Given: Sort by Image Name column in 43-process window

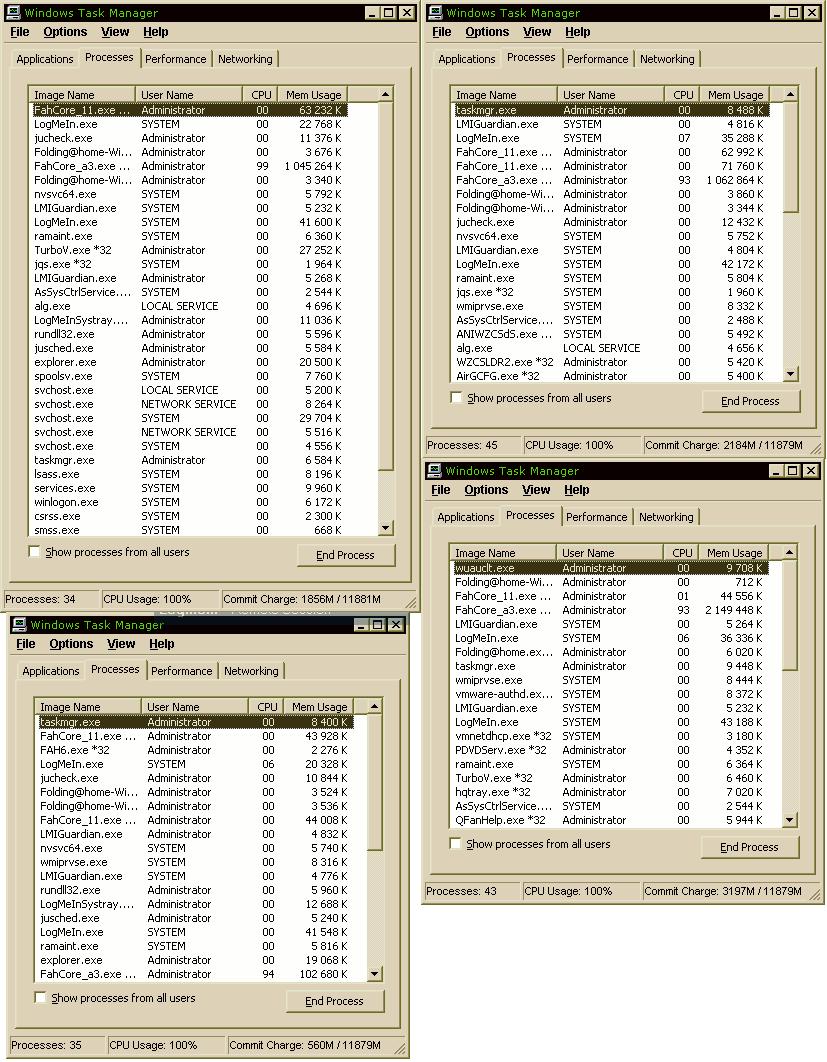Looking at the screenshot, I should 503,553.
